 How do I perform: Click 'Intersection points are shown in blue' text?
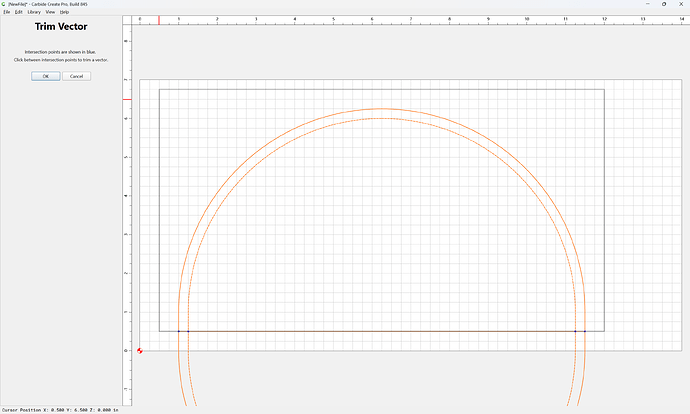pos(60,52)
